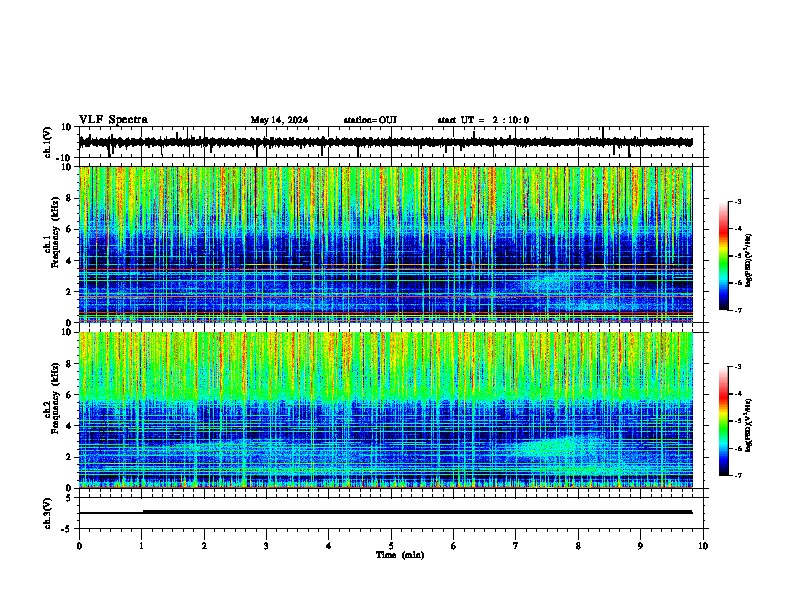Click the time axis tick label "8"
The image size is (792, 612).
point(578,546)
